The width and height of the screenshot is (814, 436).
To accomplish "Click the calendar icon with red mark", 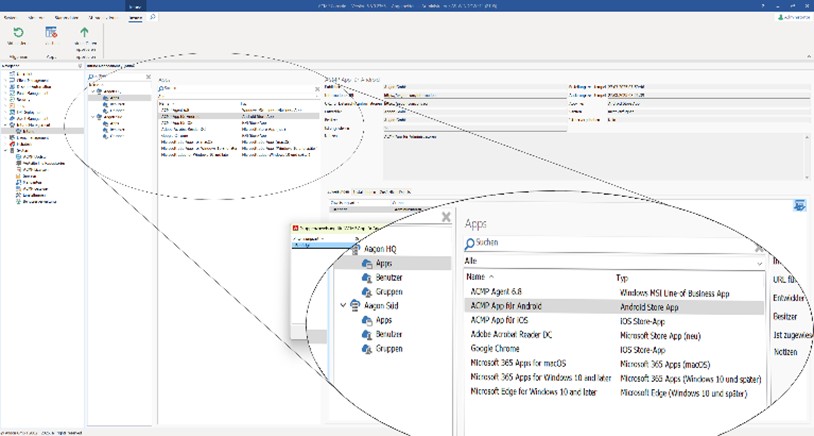I will pos(50,32).
